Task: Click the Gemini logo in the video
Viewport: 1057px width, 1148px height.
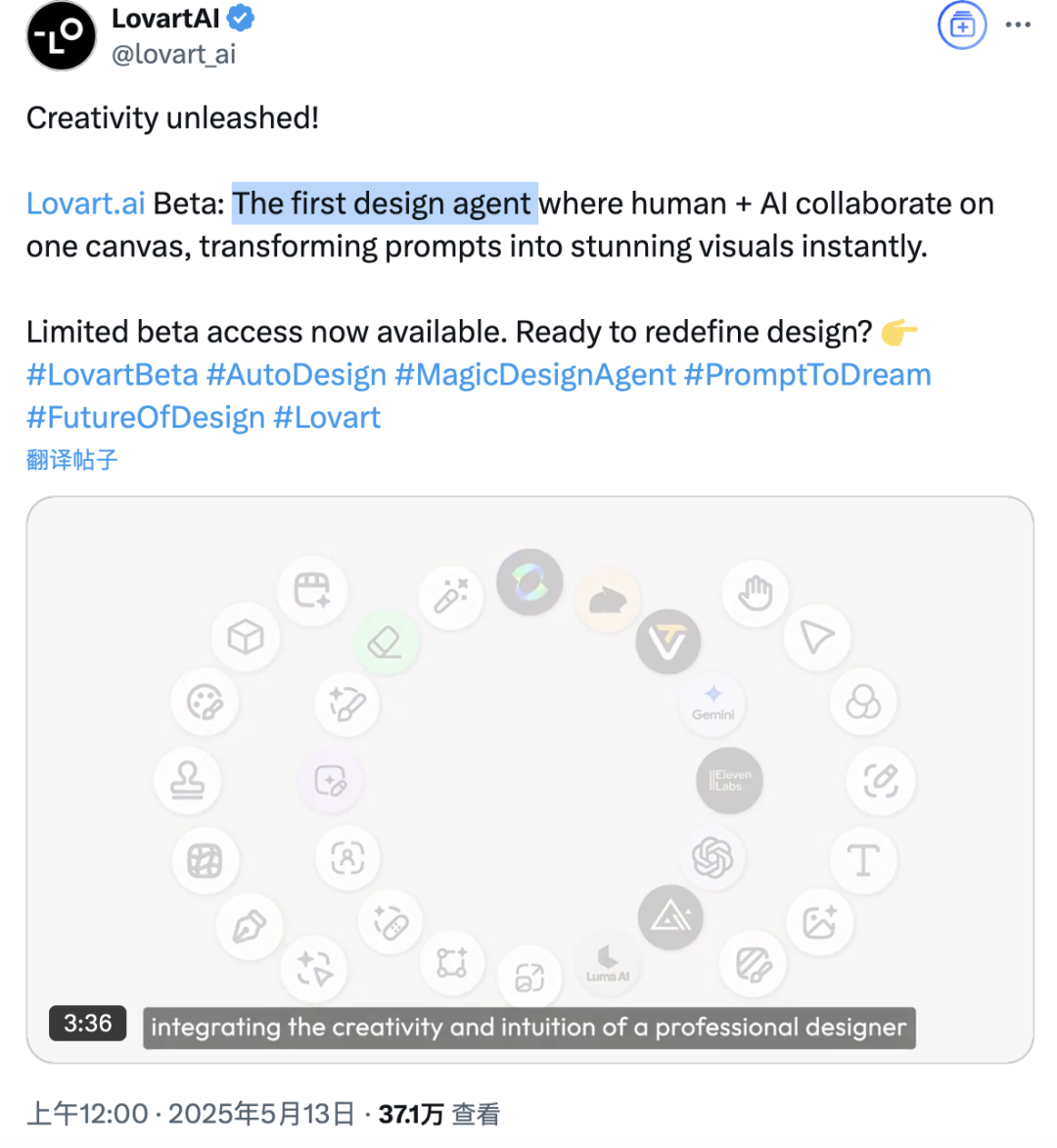Action: click(x=712, y=703)
